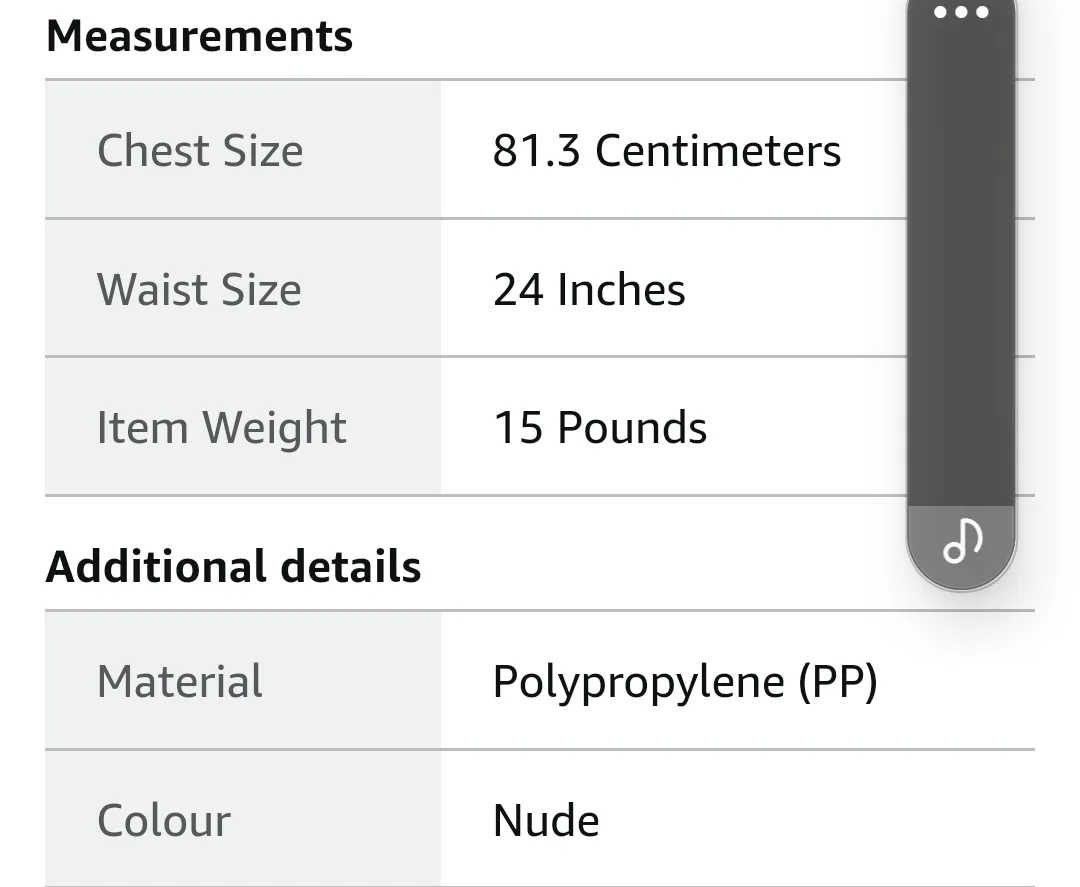Click the 24 Inches measurement value
Image resolution: width=1080 pixels, height=887 pixels.
tap(589, 289)
